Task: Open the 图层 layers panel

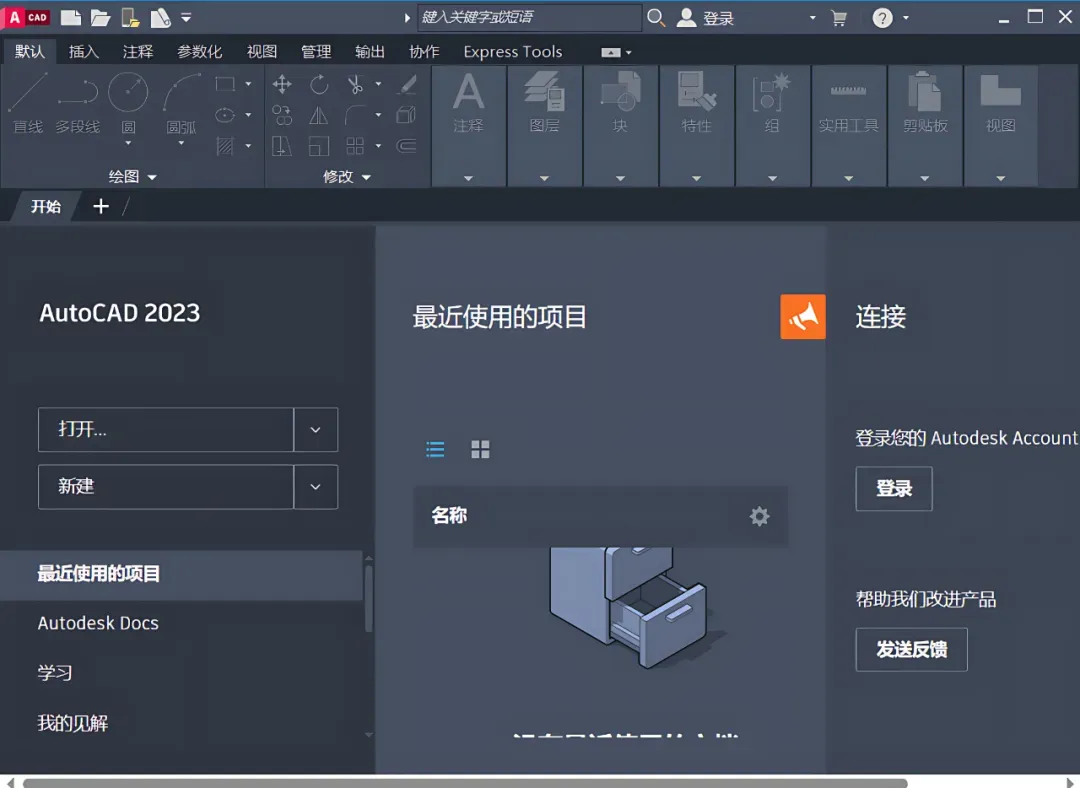Action: pos(544,125)
